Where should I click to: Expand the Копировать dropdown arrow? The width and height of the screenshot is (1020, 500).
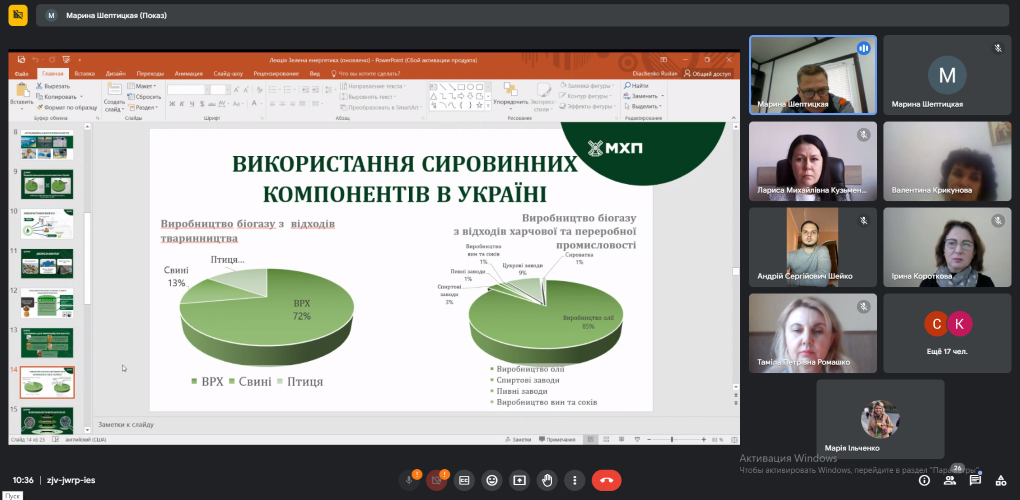pyautogui.click(x=81, y=97)
